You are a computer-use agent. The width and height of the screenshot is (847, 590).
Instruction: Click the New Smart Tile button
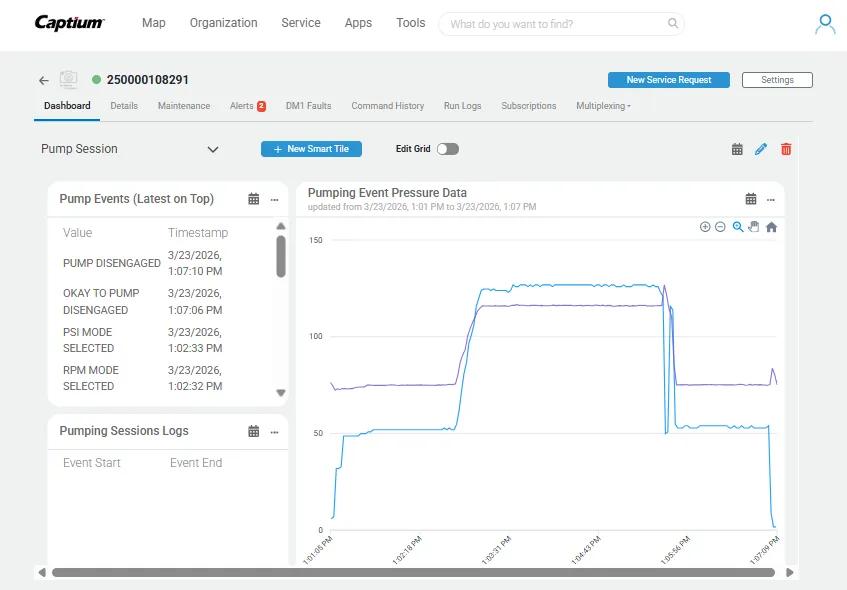[x=311, y=149]
